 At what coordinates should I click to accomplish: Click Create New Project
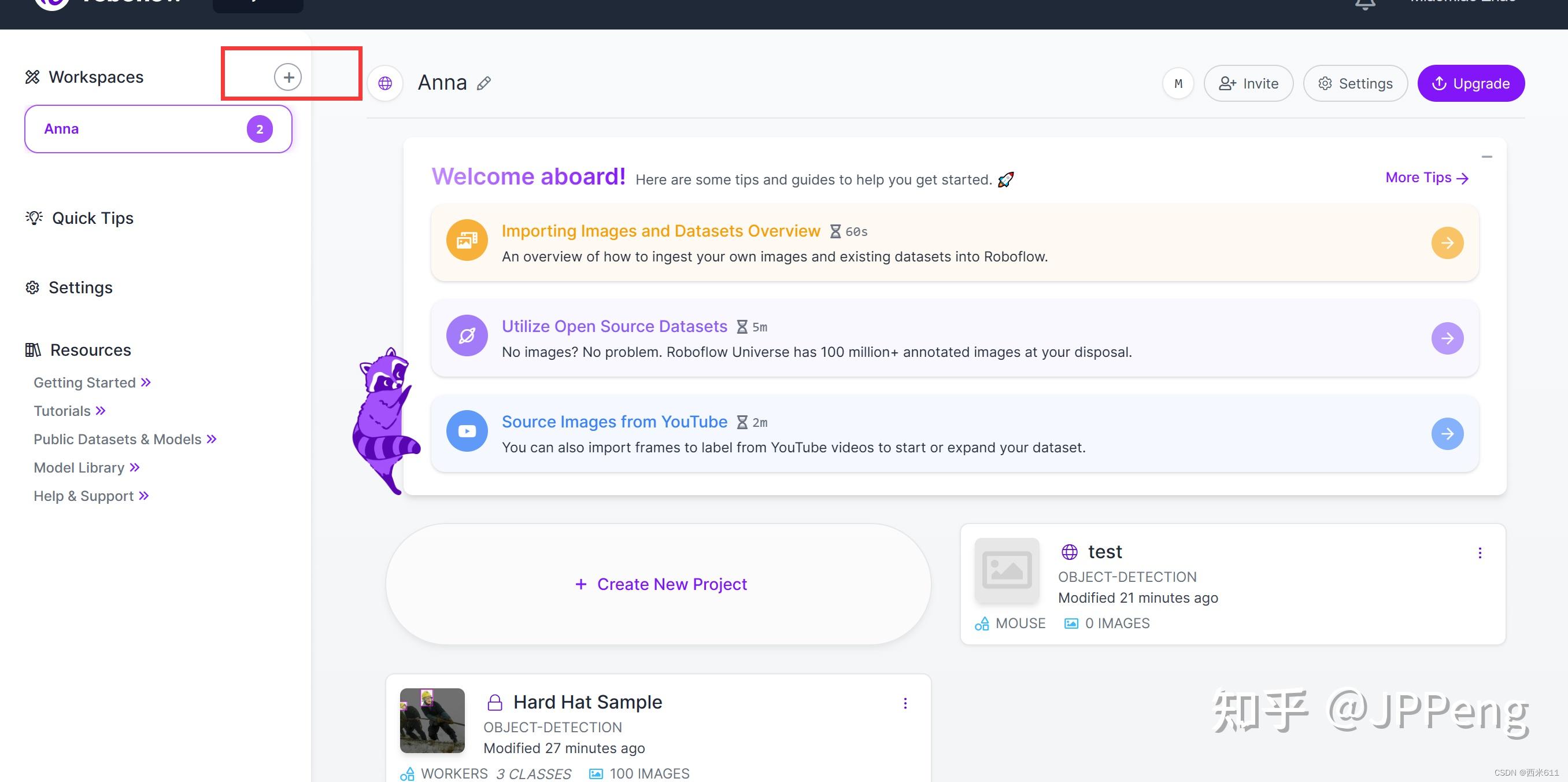[660, 584]
